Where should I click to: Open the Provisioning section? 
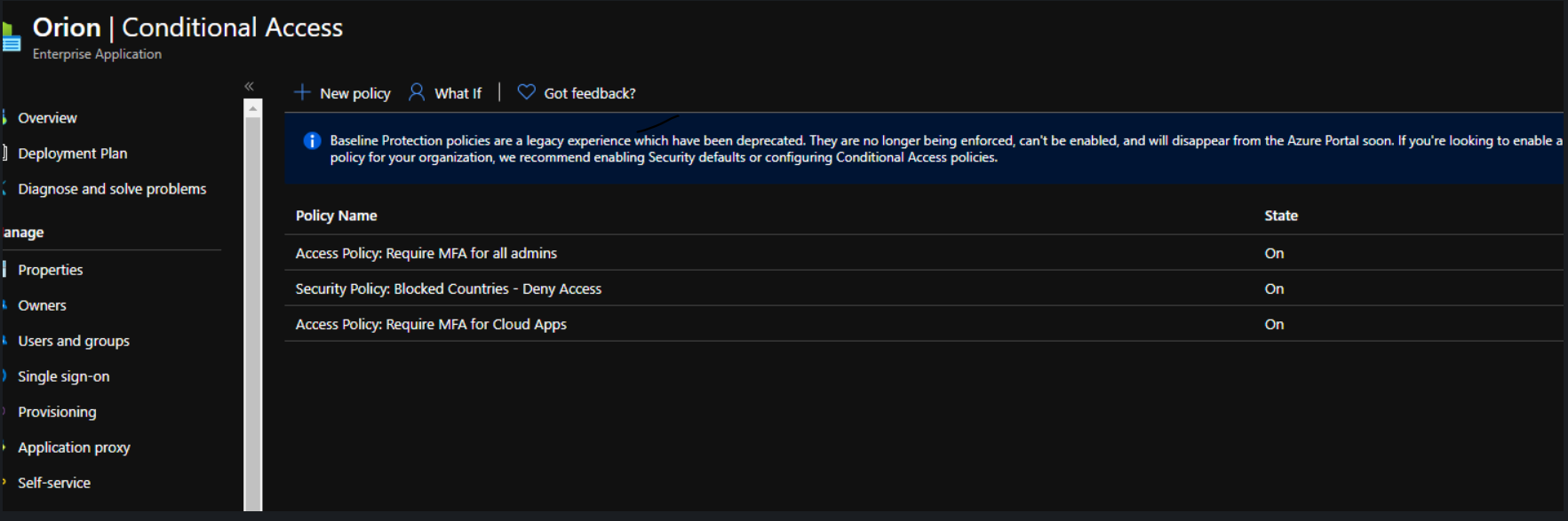coord(57,412)
